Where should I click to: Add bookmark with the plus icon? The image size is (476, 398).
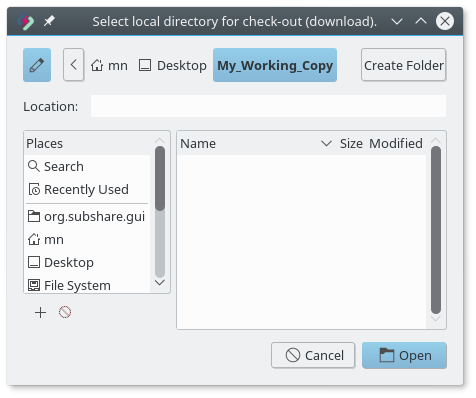coord(41,313)
